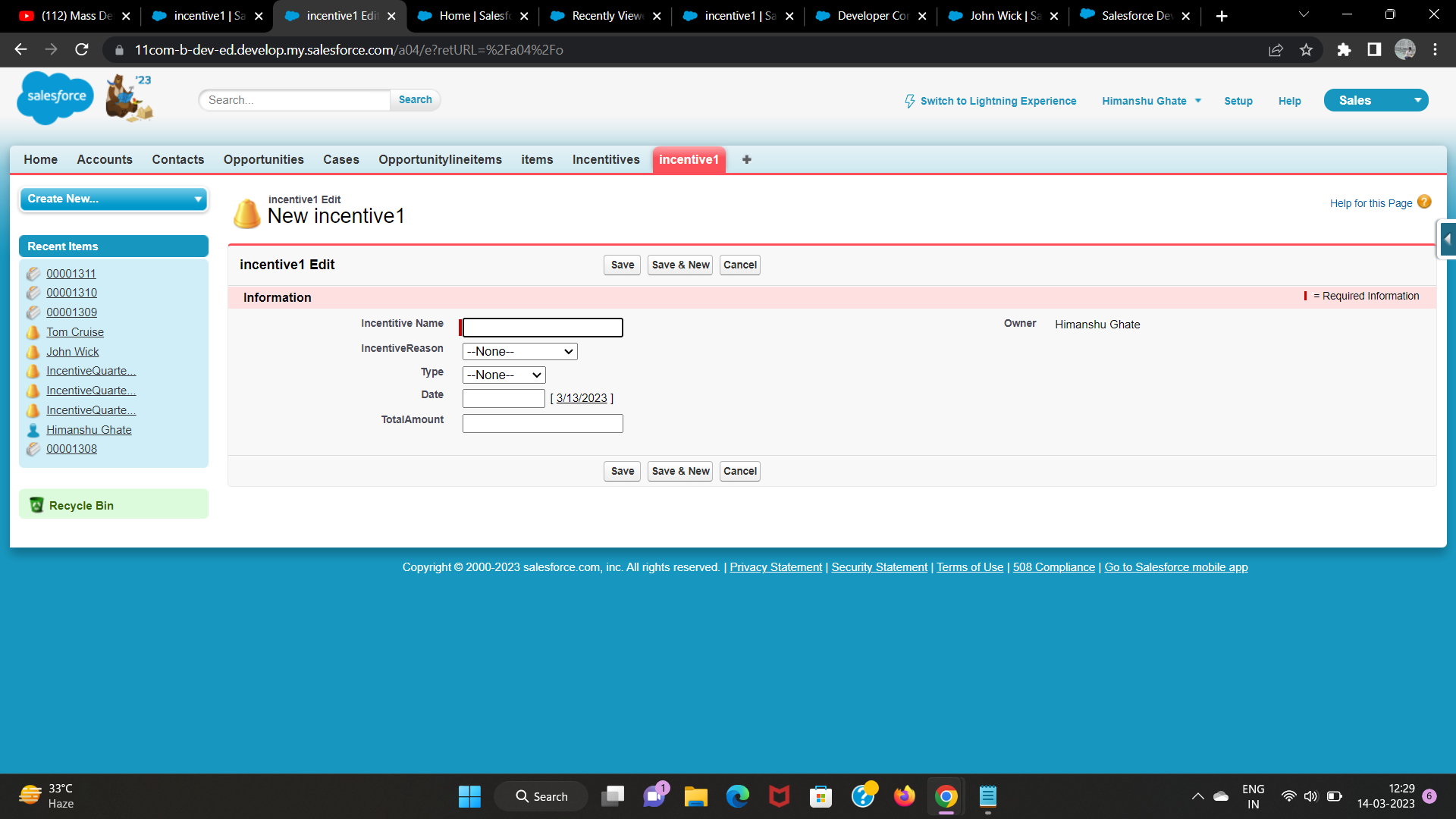
Task: Click the TotalAmount input field
Action: 542,423
